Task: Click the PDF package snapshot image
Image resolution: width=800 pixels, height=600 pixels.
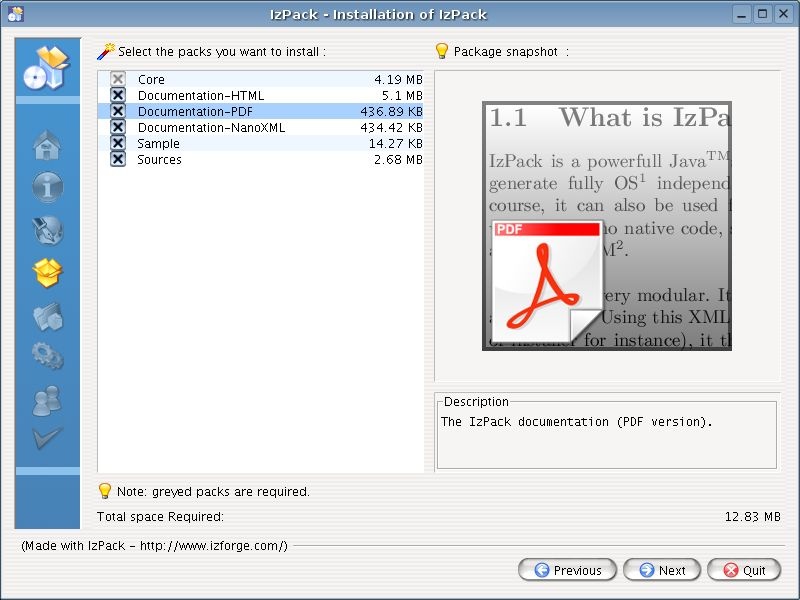Action: [607, 226]
